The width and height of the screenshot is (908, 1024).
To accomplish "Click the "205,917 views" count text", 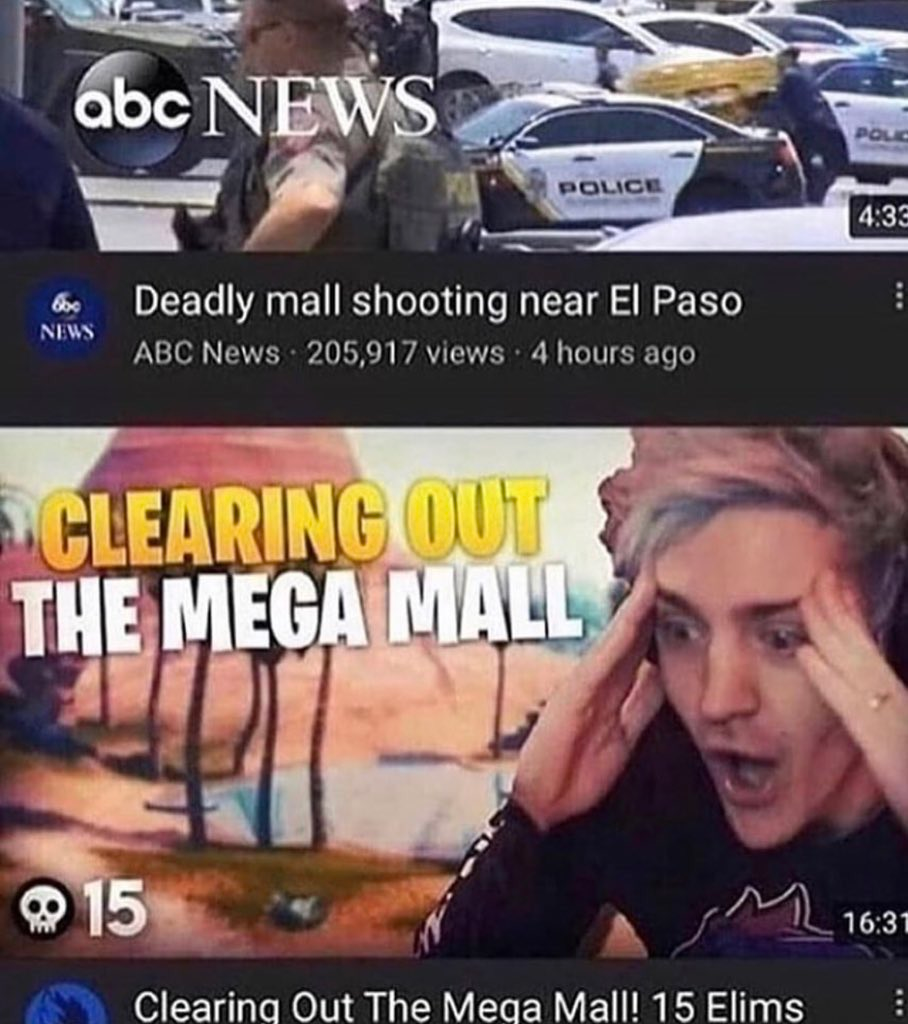I will point(405,353).
